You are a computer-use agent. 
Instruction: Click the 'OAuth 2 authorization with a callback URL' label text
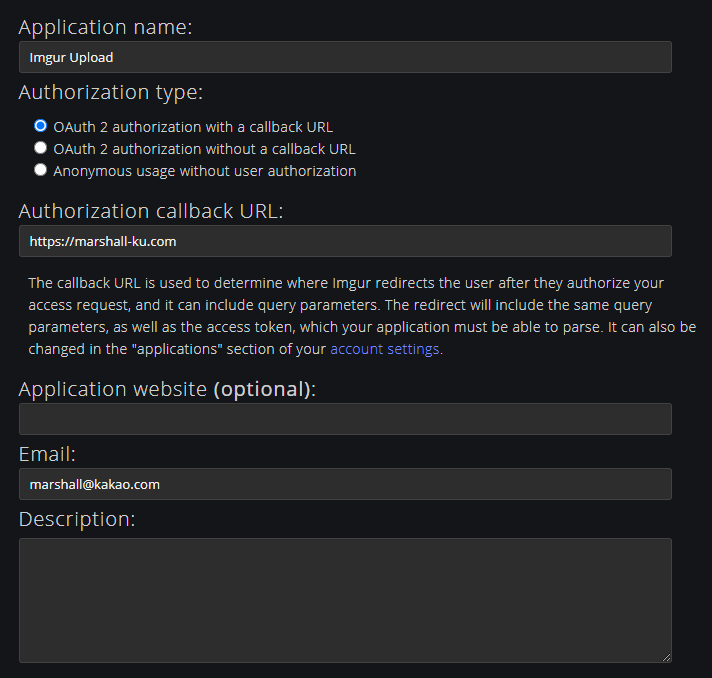(193, 127)
